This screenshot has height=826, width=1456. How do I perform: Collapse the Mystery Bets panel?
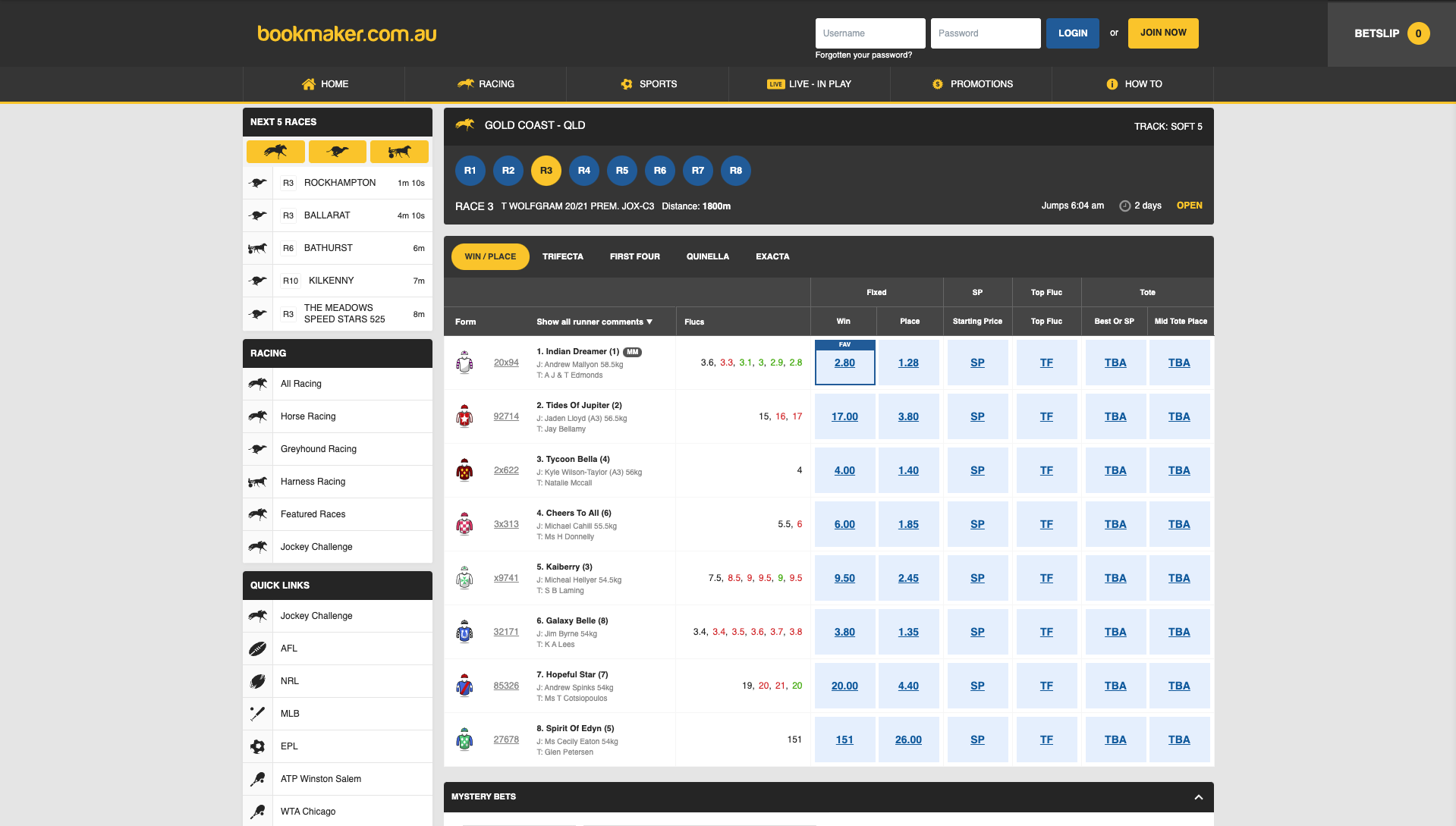pyautogui.click(x=1199, y=797)
